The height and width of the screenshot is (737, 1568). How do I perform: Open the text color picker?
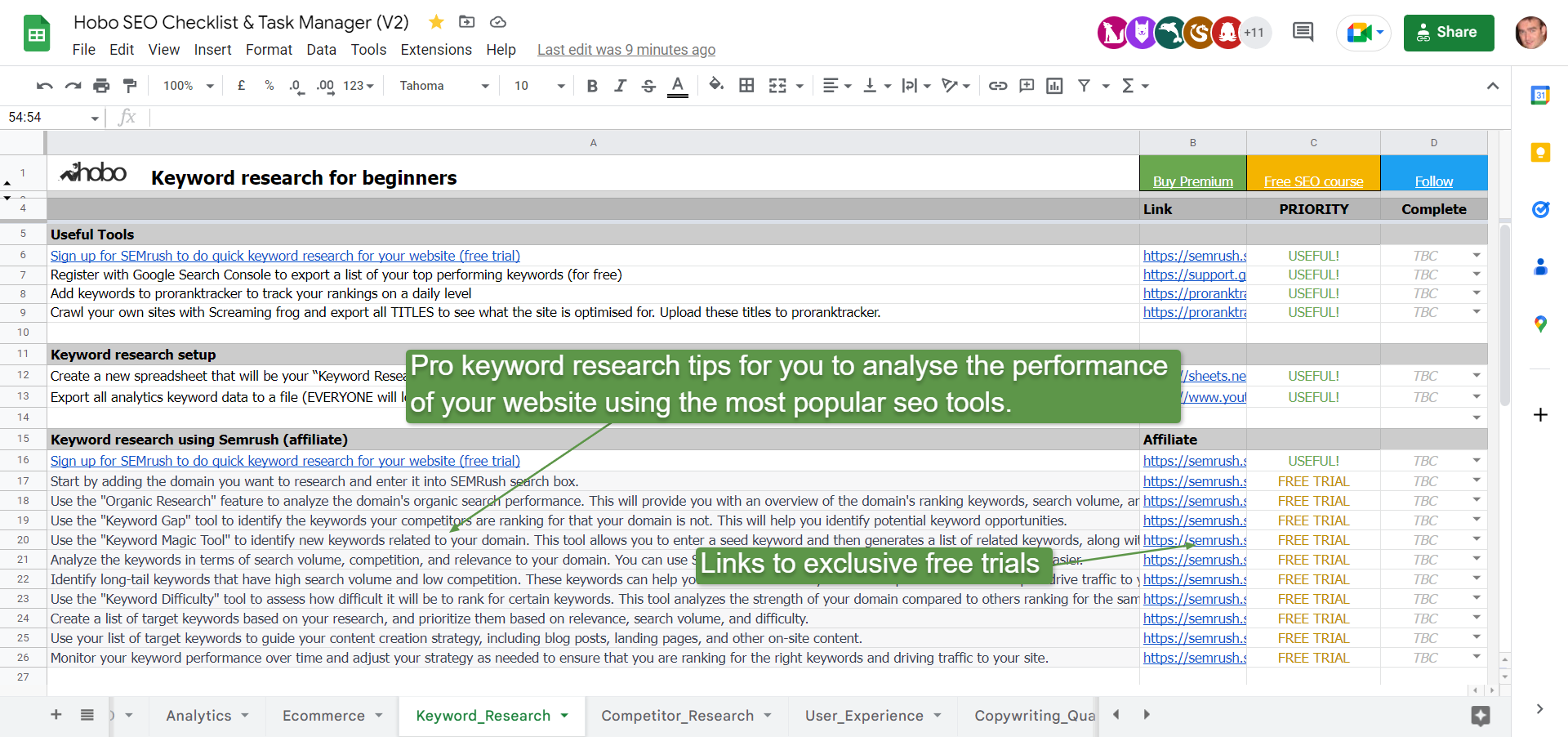677,86
